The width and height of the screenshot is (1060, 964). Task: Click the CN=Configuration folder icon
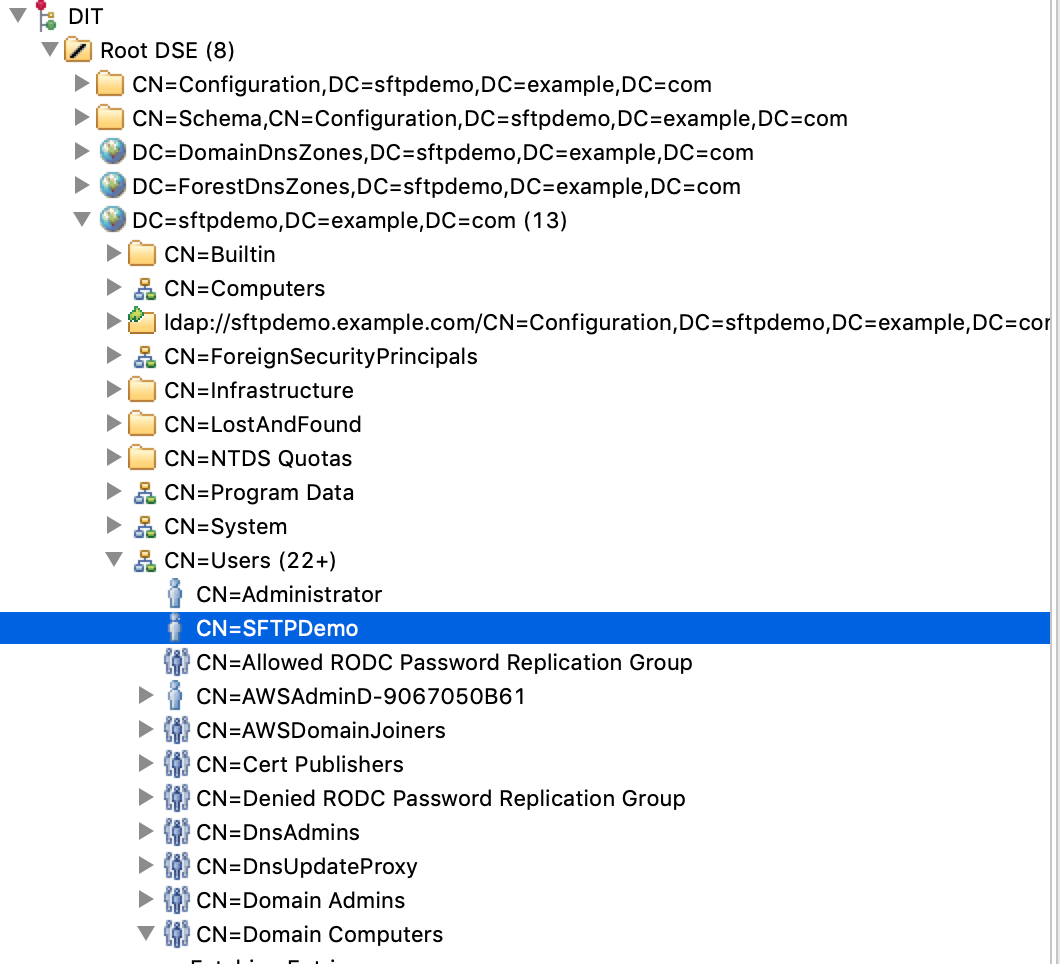pos(110,84)
